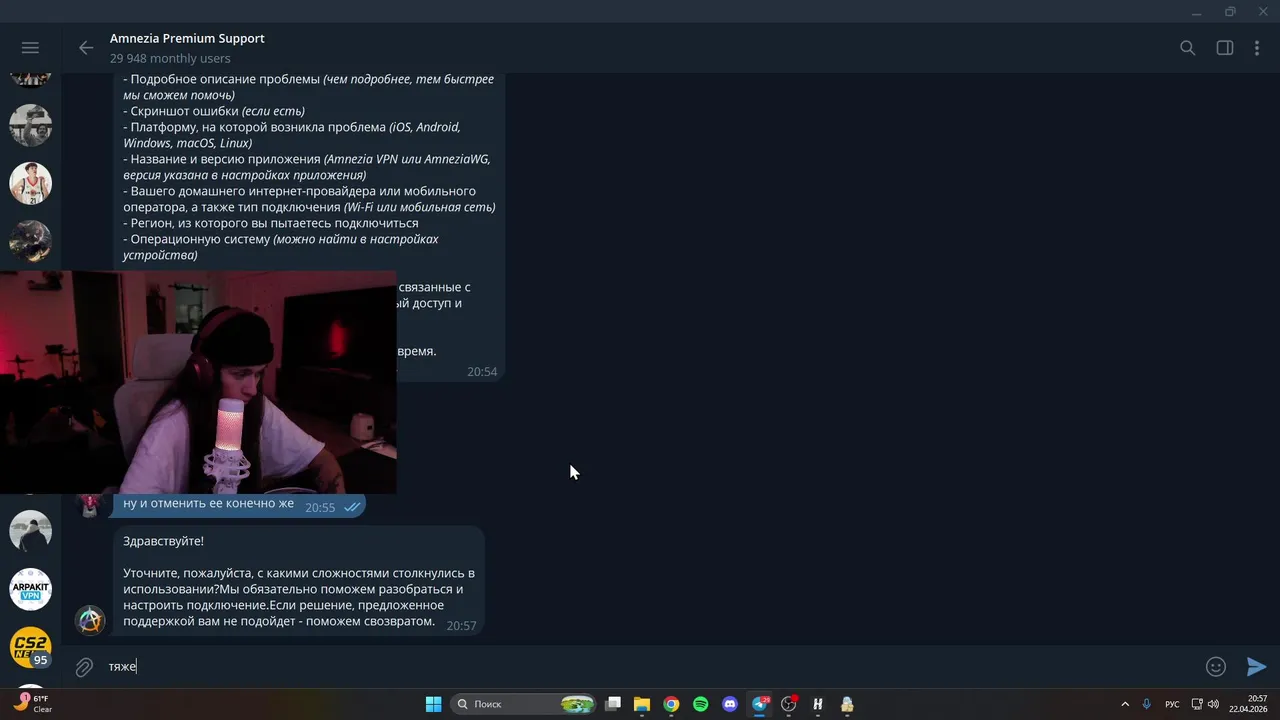Screen dimensions: 1280x720
Task: Open the three-dot chat options menu
Action: pyautogui.click(x=1257, y=48)
